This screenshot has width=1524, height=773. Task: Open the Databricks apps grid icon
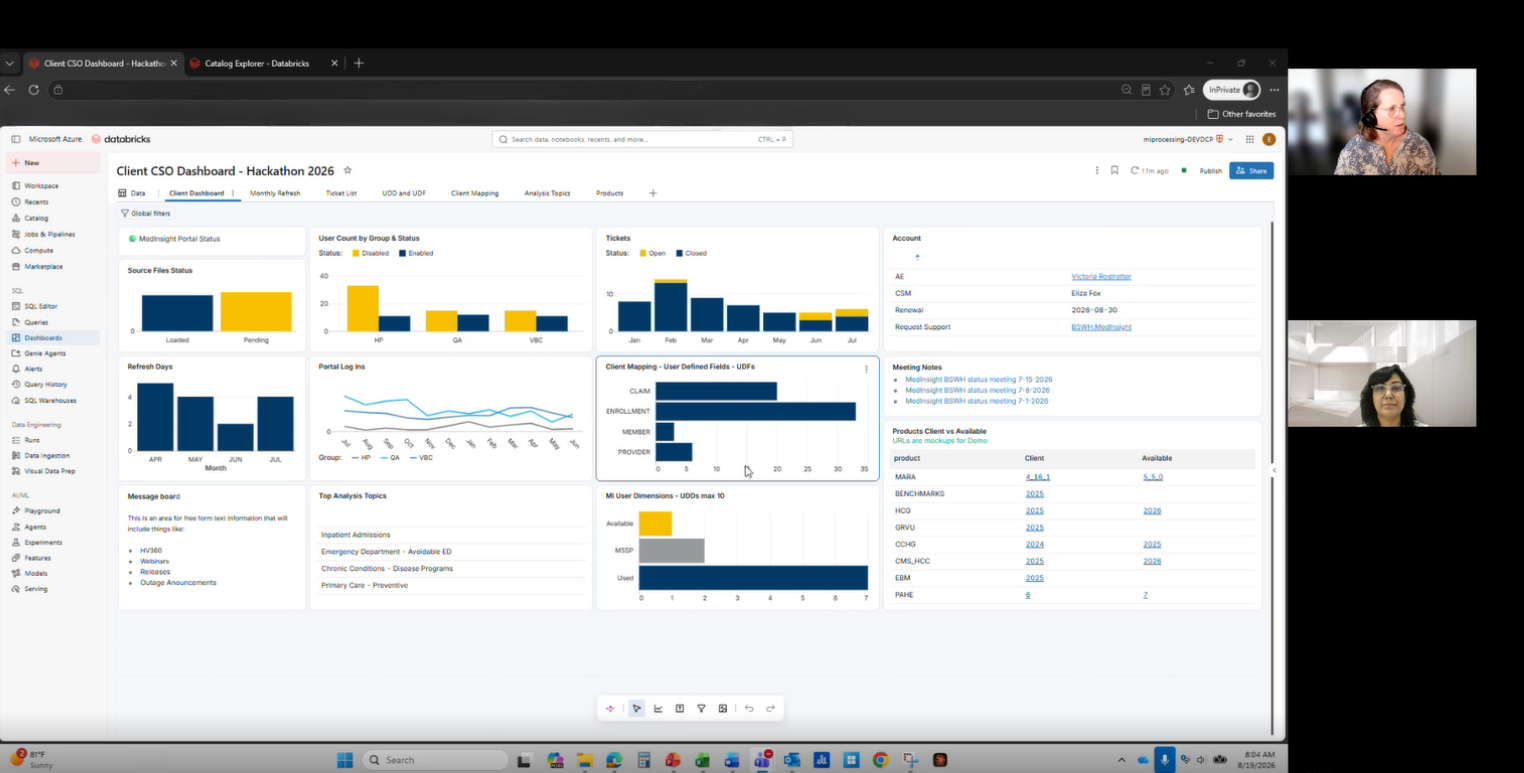tap(1250, 139)
